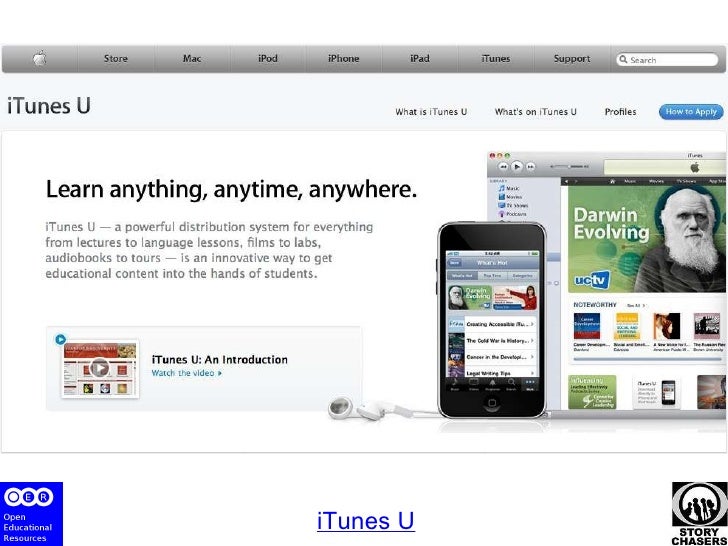728x546 pixels.
Task: Open Legal Writing Tips row on iPod
Action: [x=493, y=372]
